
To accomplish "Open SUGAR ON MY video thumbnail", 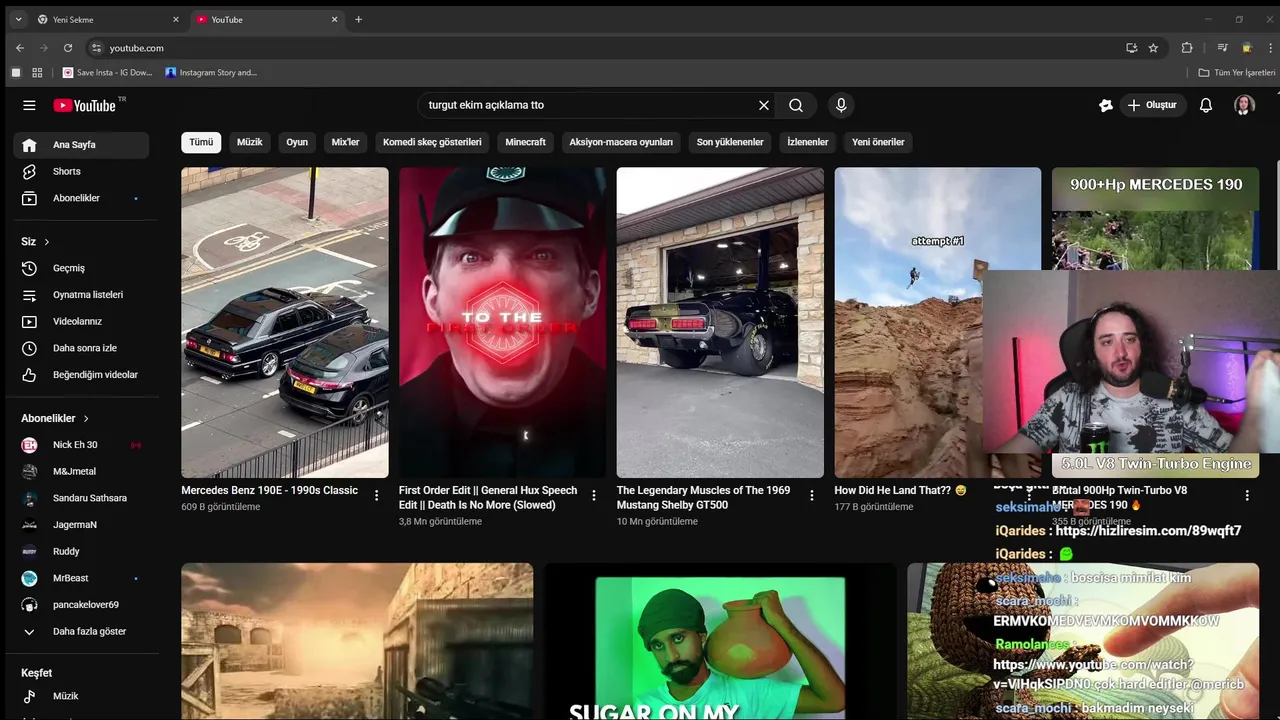I will pos(720,641).
